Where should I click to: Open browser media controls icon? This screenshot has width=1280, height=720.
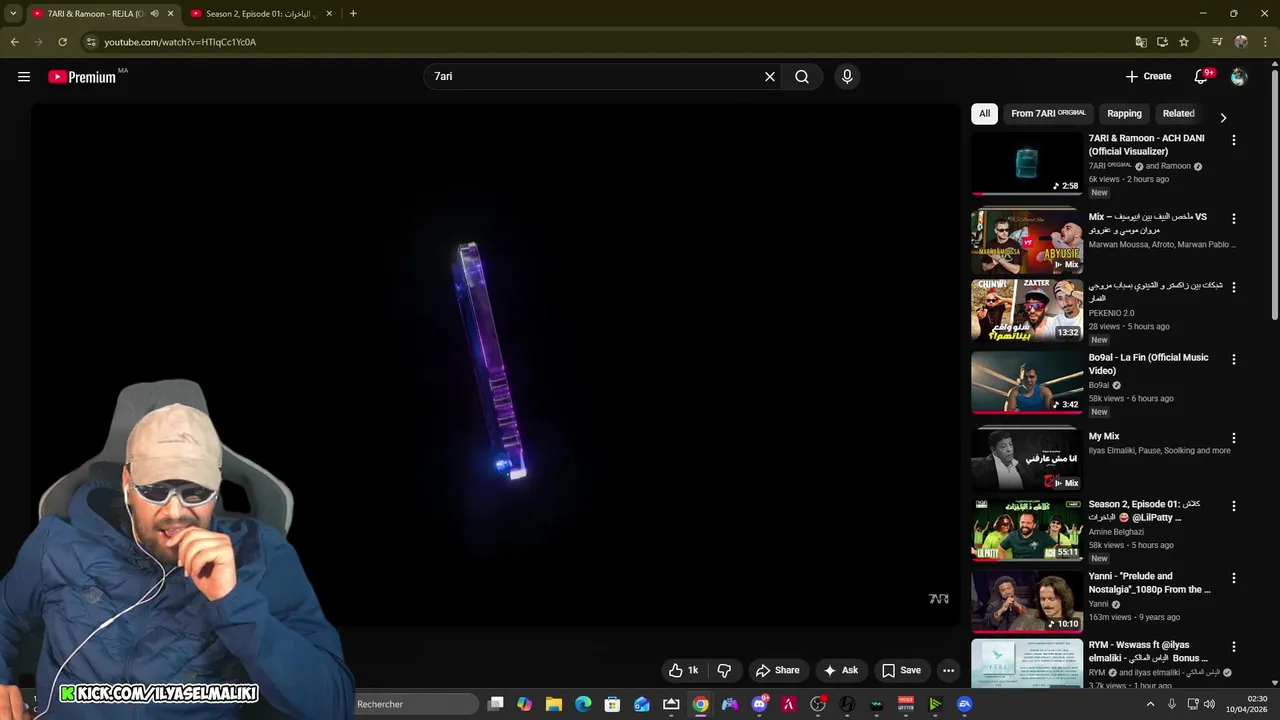1217,42
